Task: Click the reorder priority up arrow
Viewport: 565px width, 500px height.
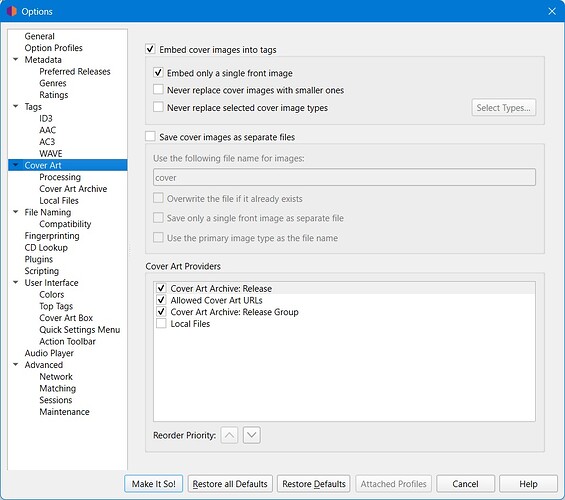Action: (x=229, y=435)
